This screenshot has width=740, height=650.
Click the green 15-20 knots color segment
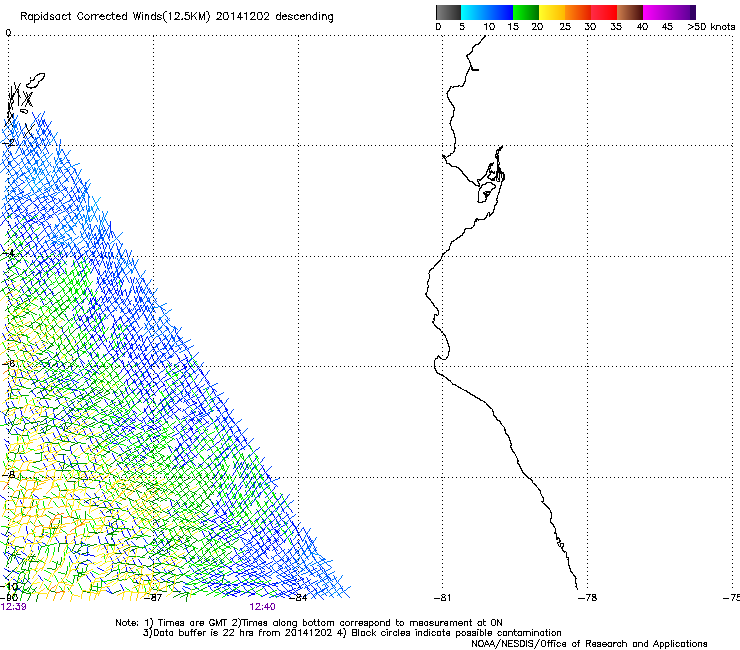click(x=526, y=12)
